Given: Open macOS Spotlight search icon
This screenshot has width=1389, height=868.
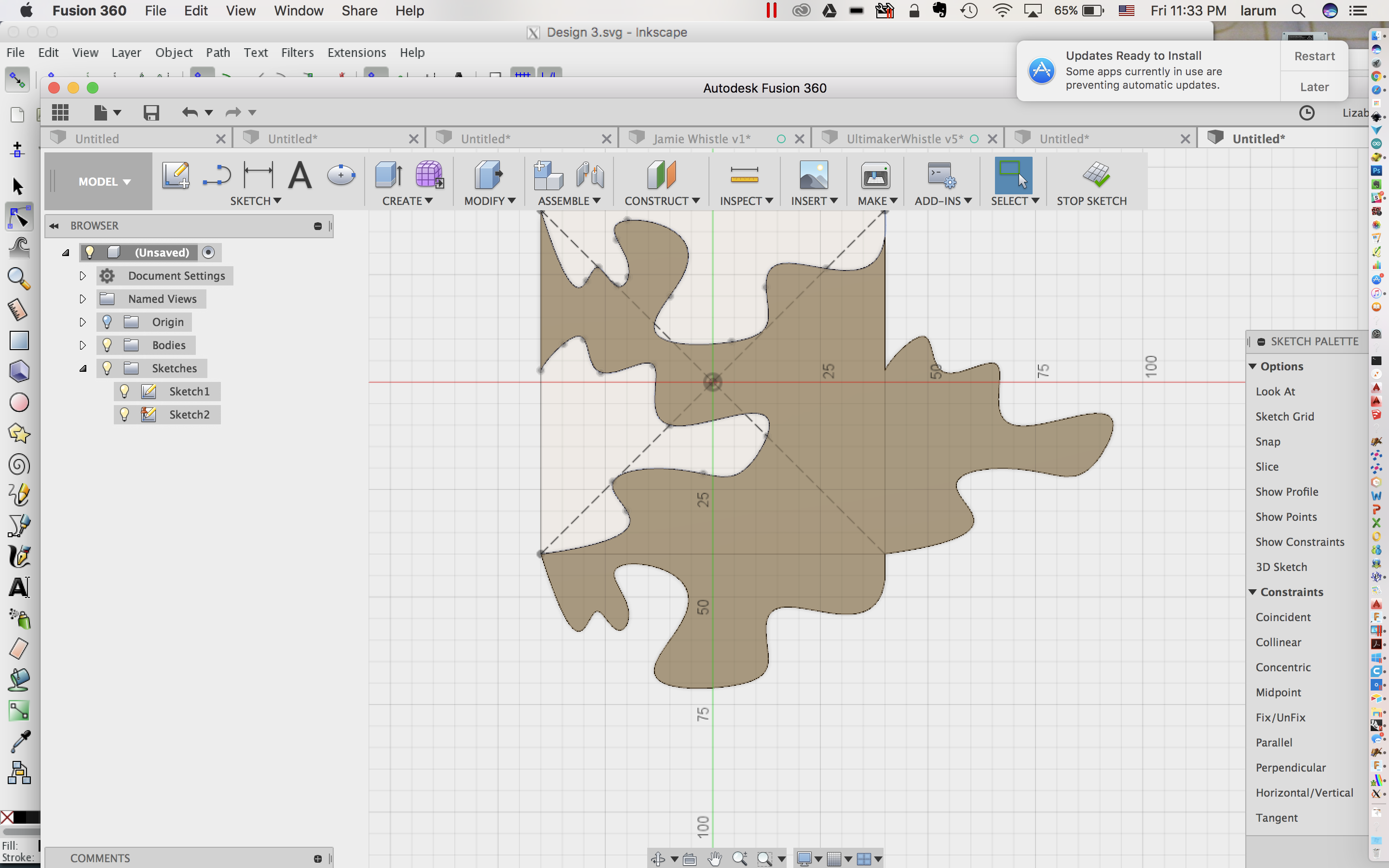Looking at the screenshot, I should (x=1298, y=10).
